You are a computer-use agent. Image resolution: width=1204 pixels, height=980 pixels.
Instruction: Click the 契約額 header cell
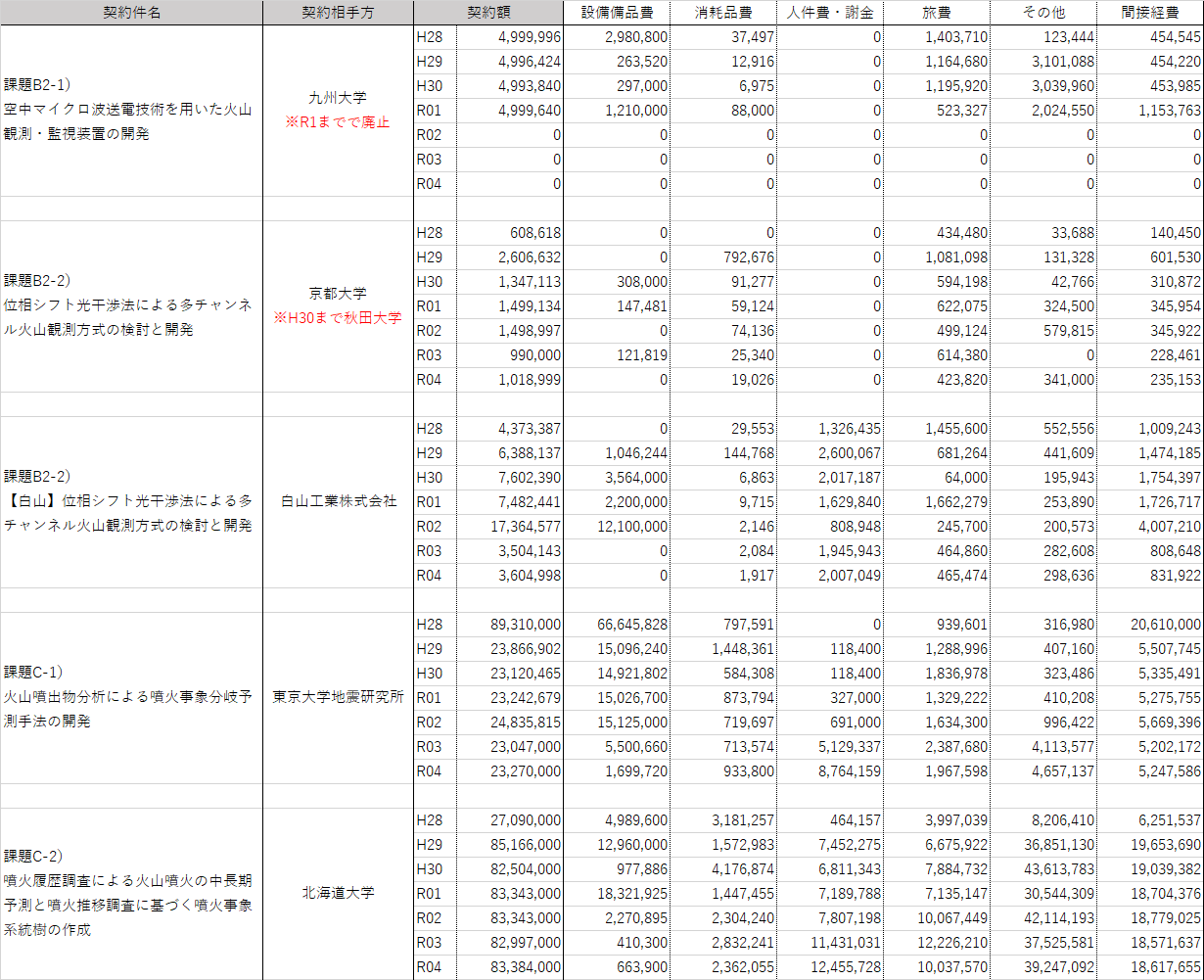488,13
